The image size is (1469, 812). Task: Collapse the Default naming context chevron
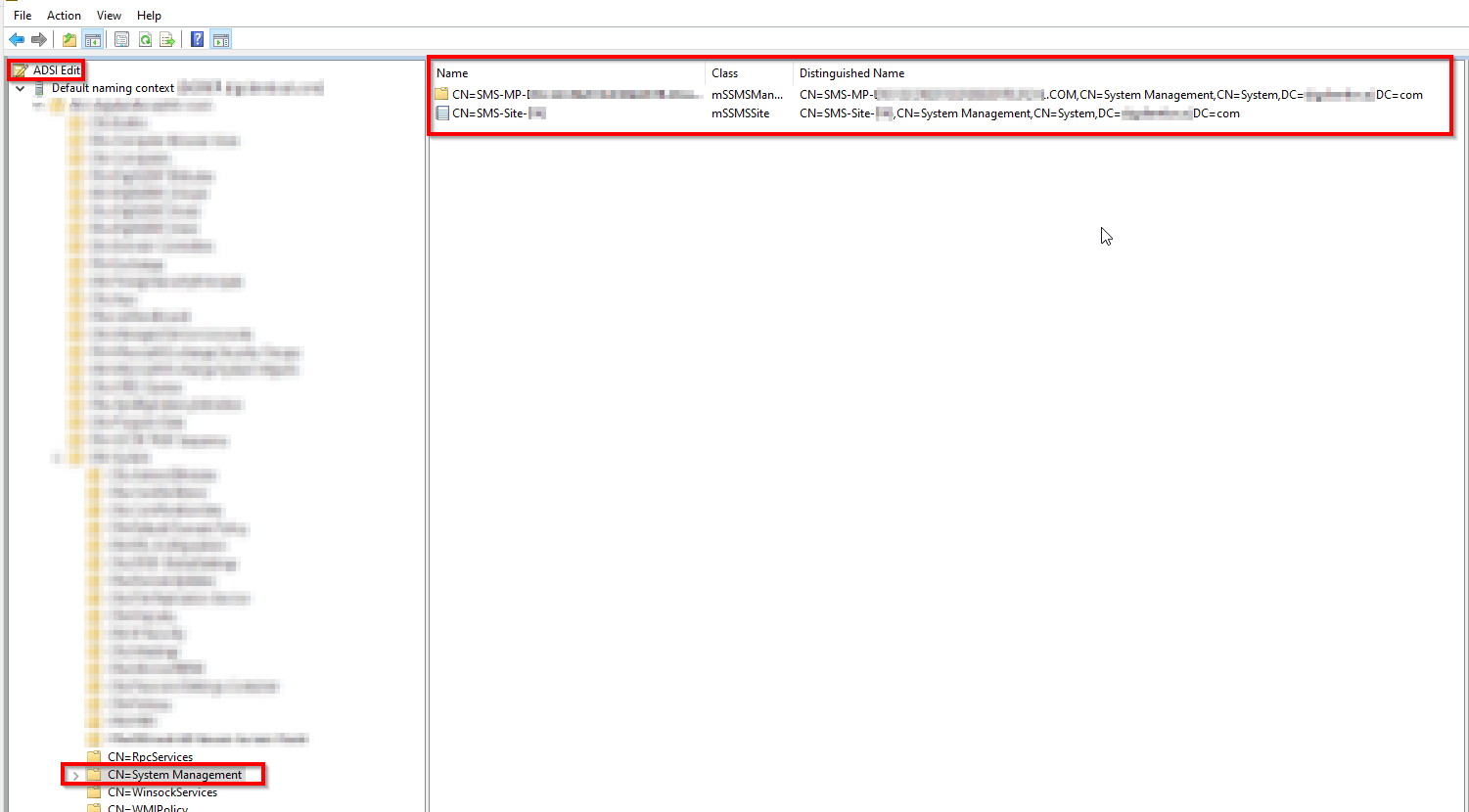coord(19,87)
